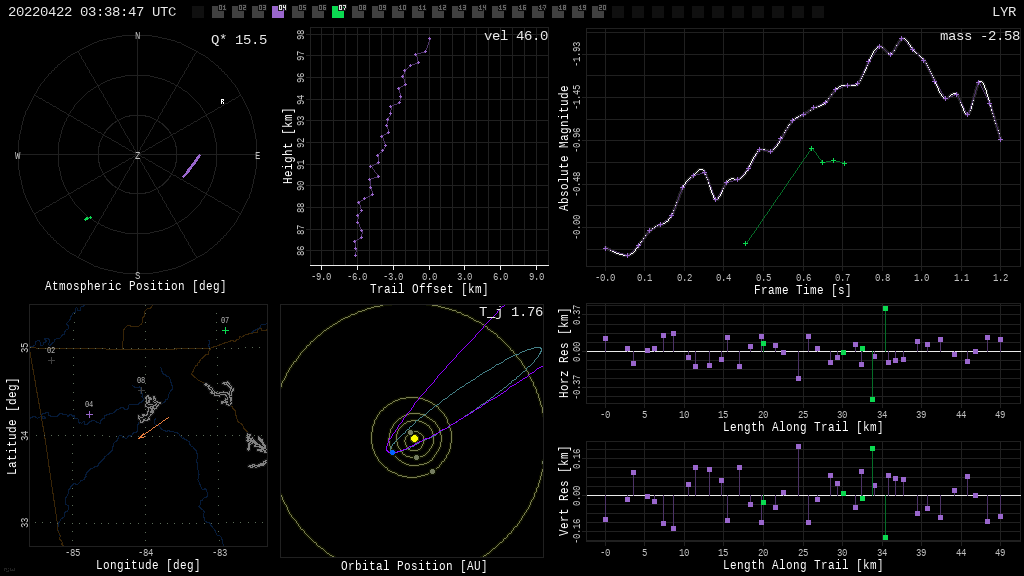Click the vel 46.0 readout

tap(515, 36)
